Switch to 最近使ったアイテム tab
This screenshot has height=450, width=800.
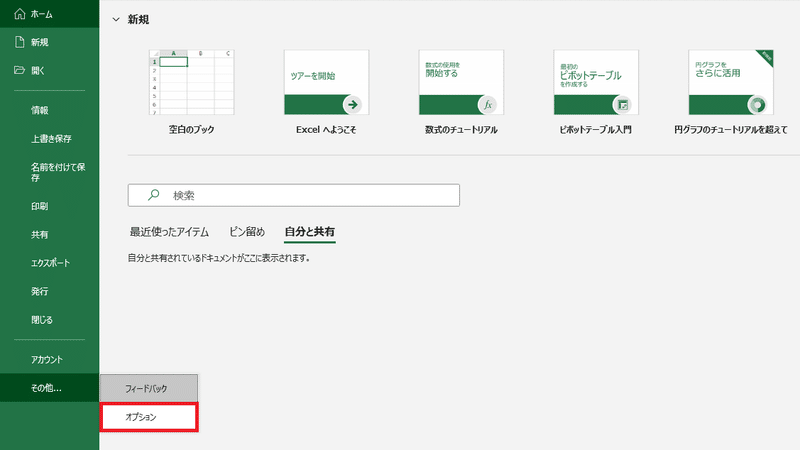[x=169, y=232]
